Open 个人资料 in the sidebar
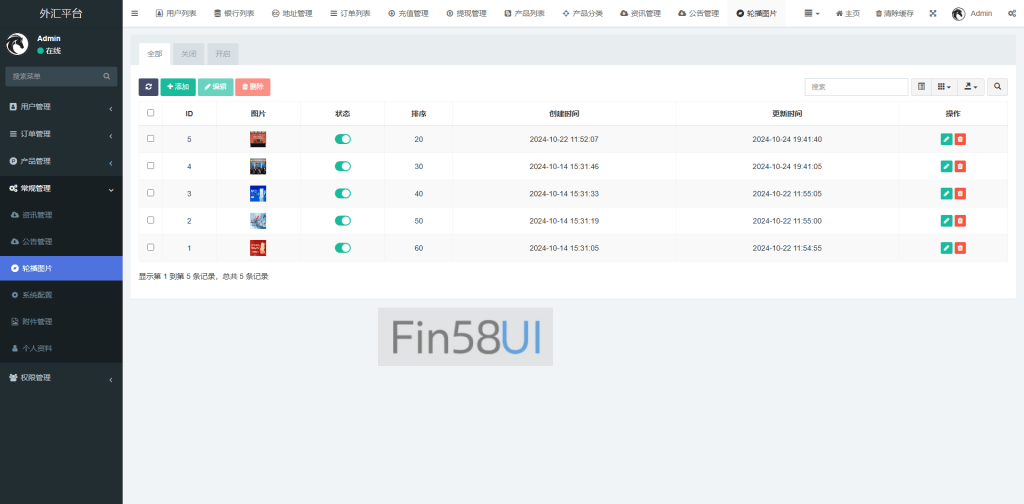The image size is (1024, 504). [x=61, y=349]
